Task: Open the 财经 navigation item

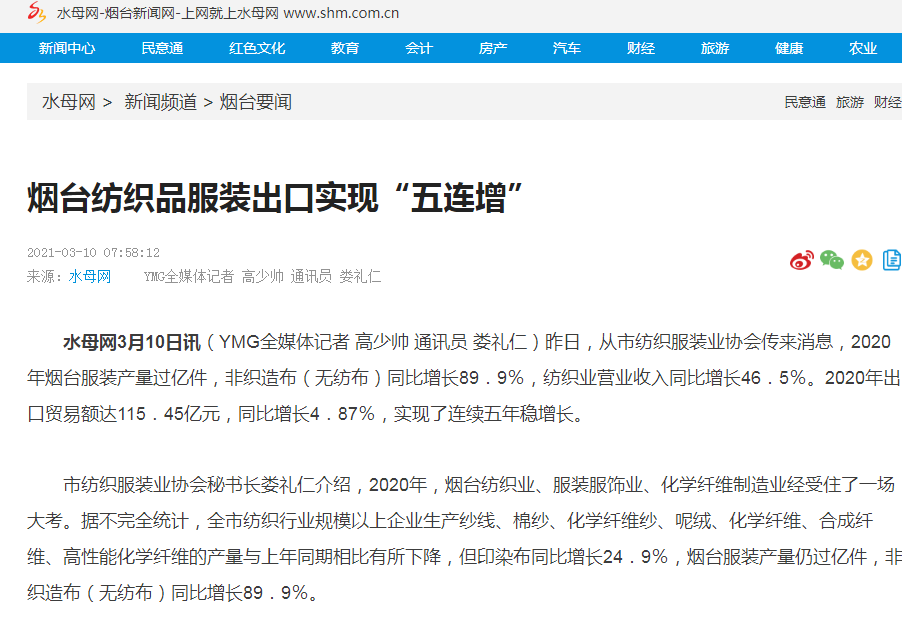Action: point(641,48)
